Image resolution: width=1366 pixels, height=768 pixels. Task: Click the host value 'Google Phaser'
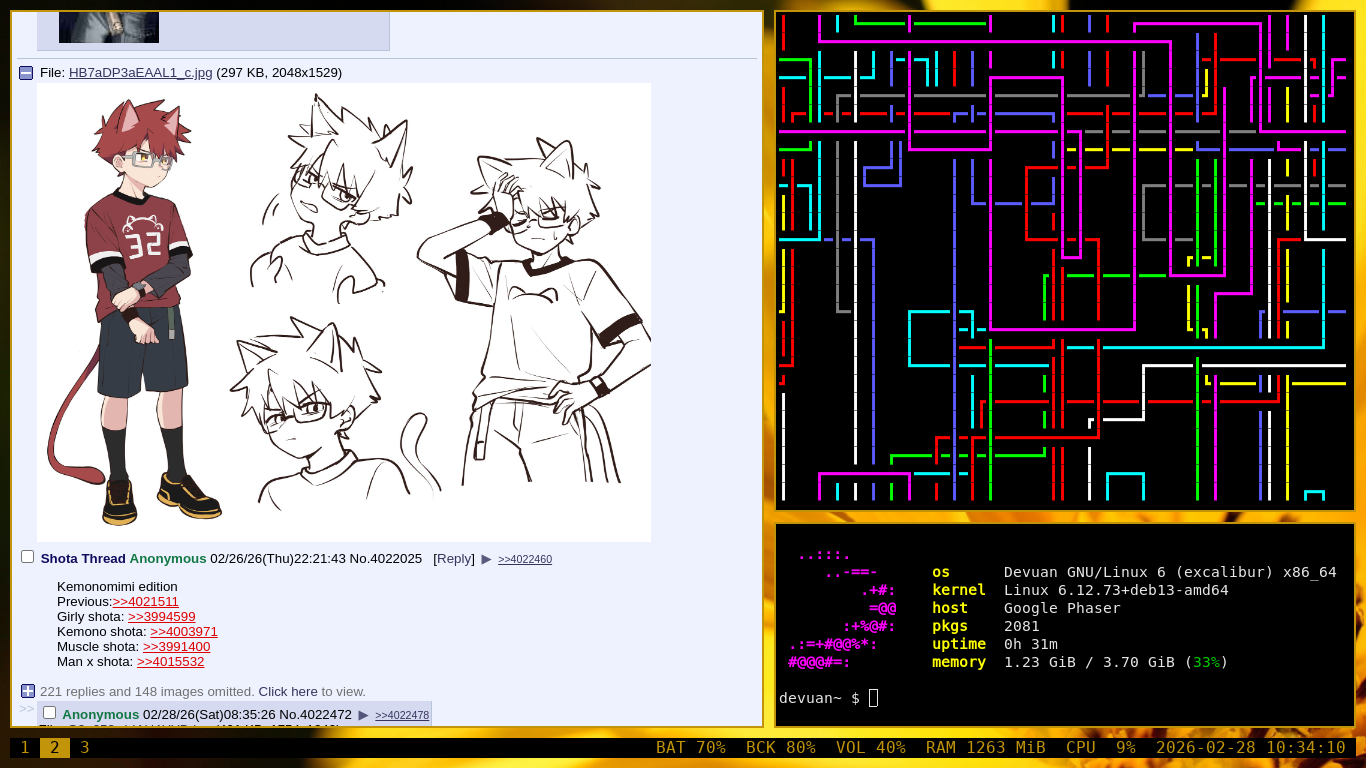click(x=1062, y=608)
